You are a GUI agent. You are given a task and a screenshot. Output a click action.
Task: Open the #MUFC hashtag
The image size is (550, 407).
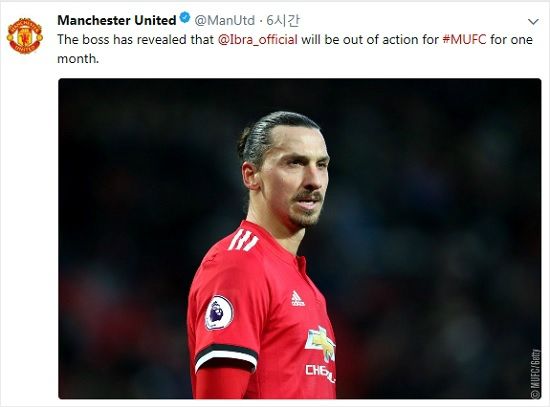click(464, 39)
